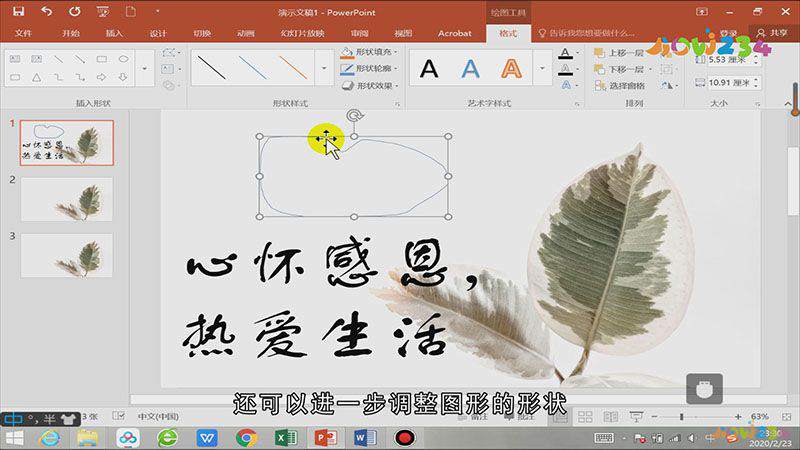Select slide 2 thumbnail
Image resolution: width=800 pixels, height=450 pixels.
[67, 199]
